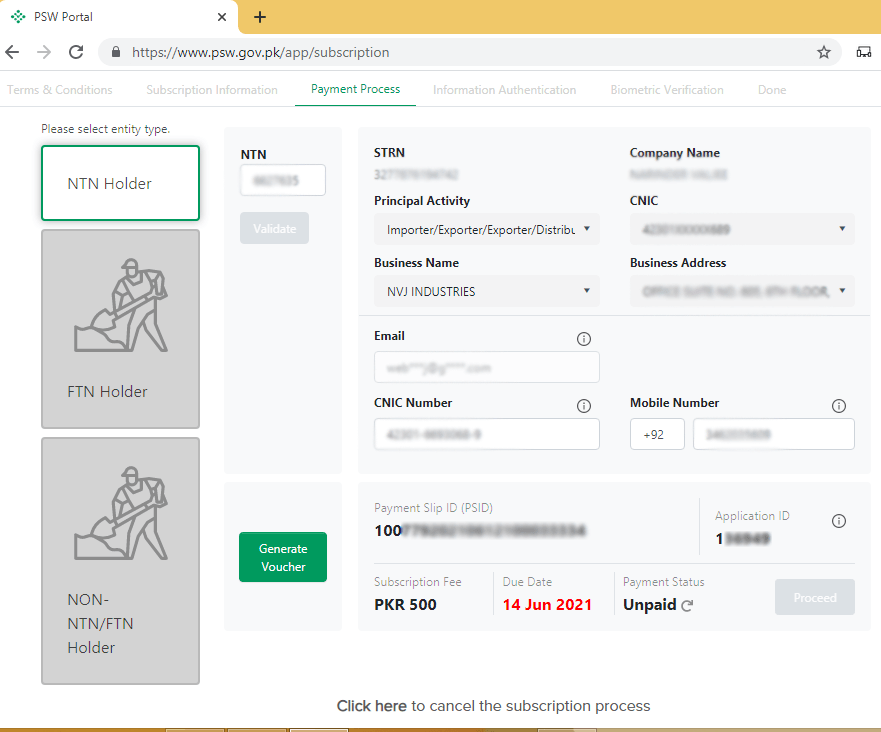Click the Unpaid payment status text
The width and height of the screenshot is (881, 732).
(650, 604)
